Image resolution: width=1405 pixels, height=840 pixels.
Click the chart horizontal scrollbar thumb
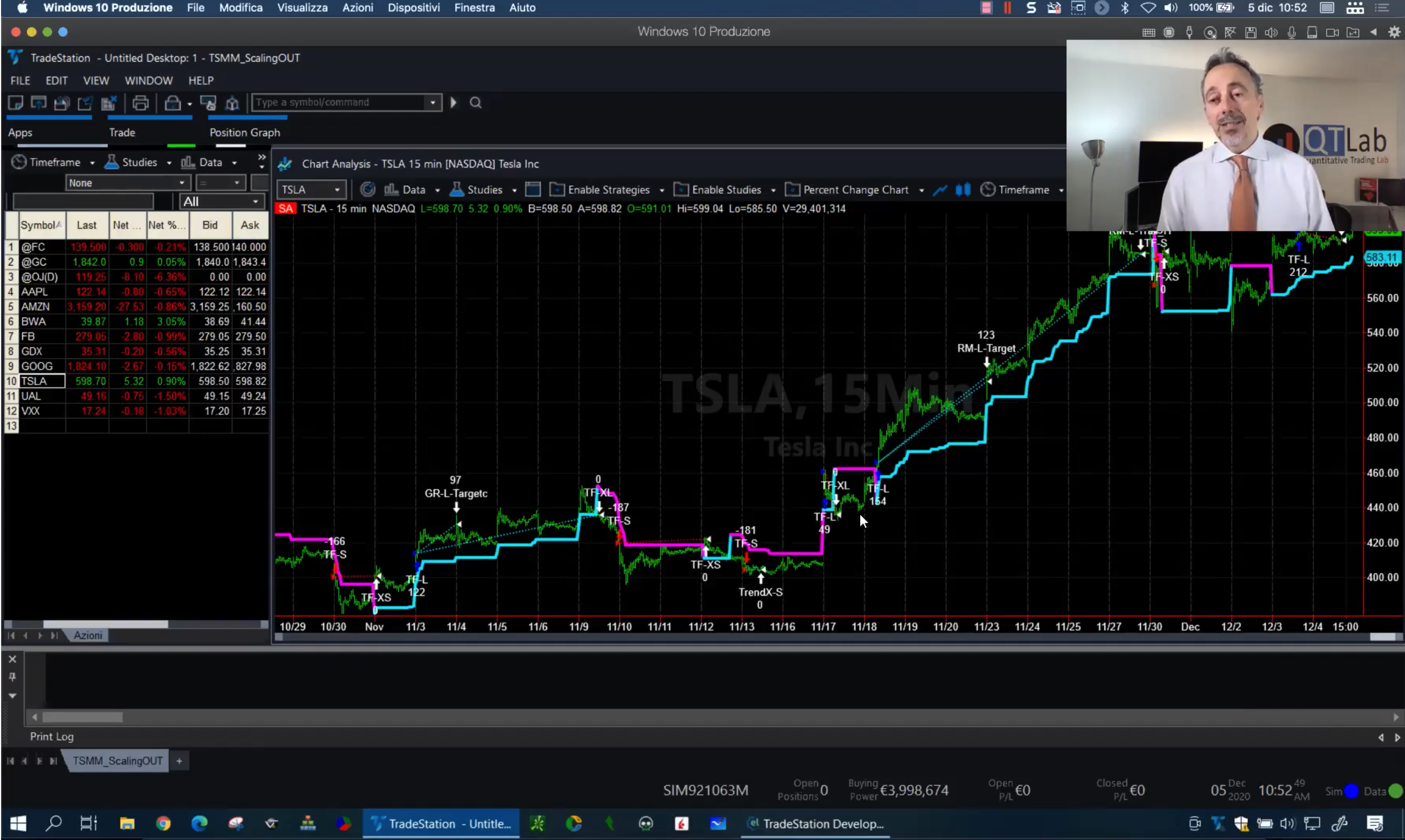tap(1383, 638)
